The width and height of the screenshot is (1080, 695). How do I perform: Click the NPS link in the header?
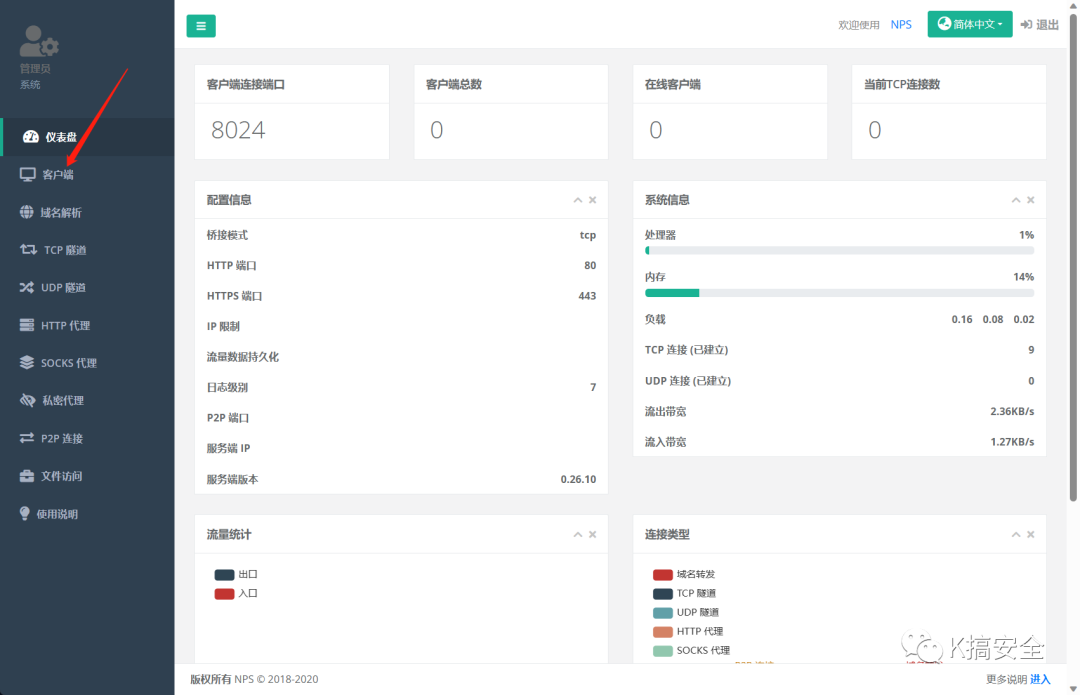pyautogui.click(x=901, y=24)
